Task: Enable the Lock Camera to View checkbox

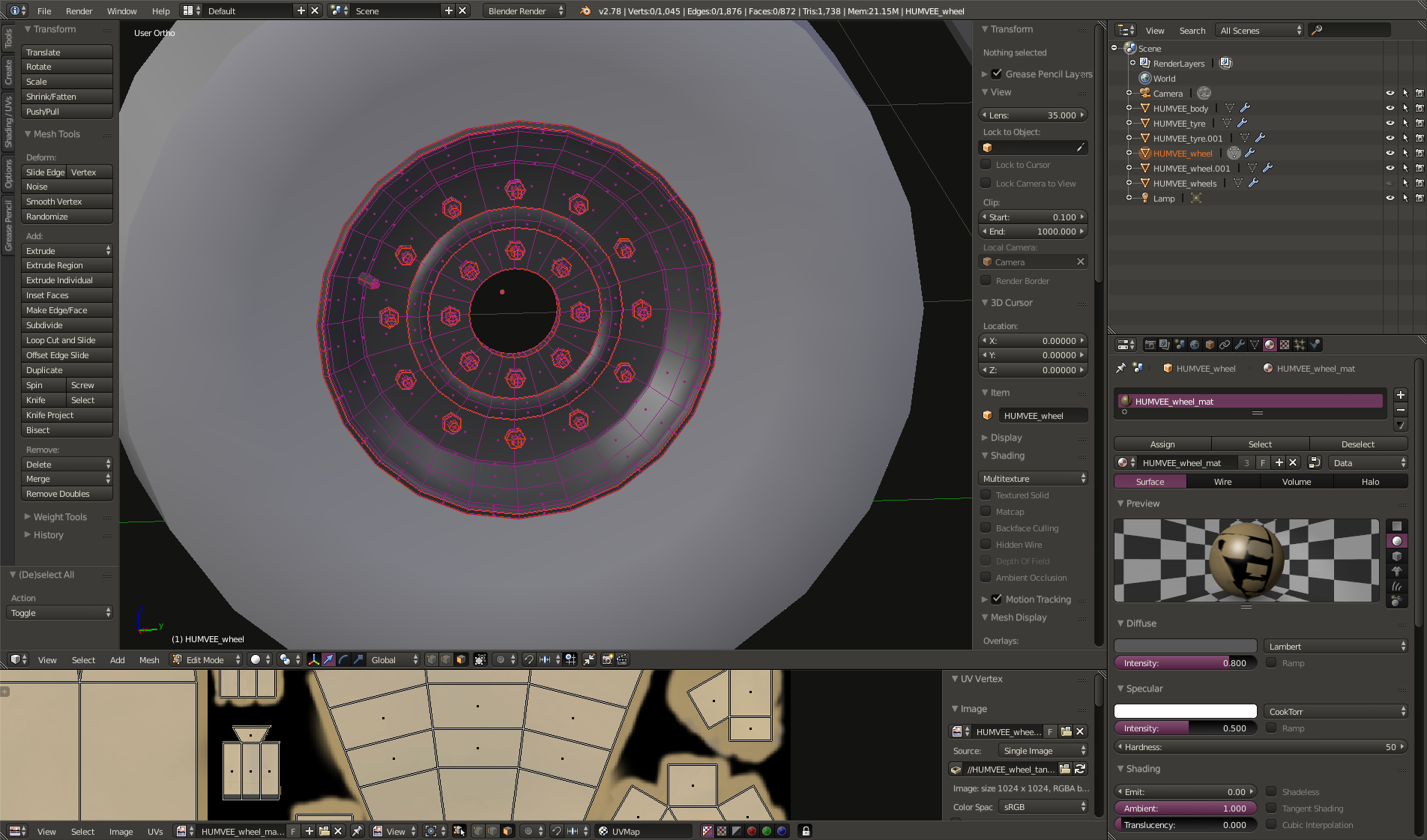Action: (x=986, y=184)
